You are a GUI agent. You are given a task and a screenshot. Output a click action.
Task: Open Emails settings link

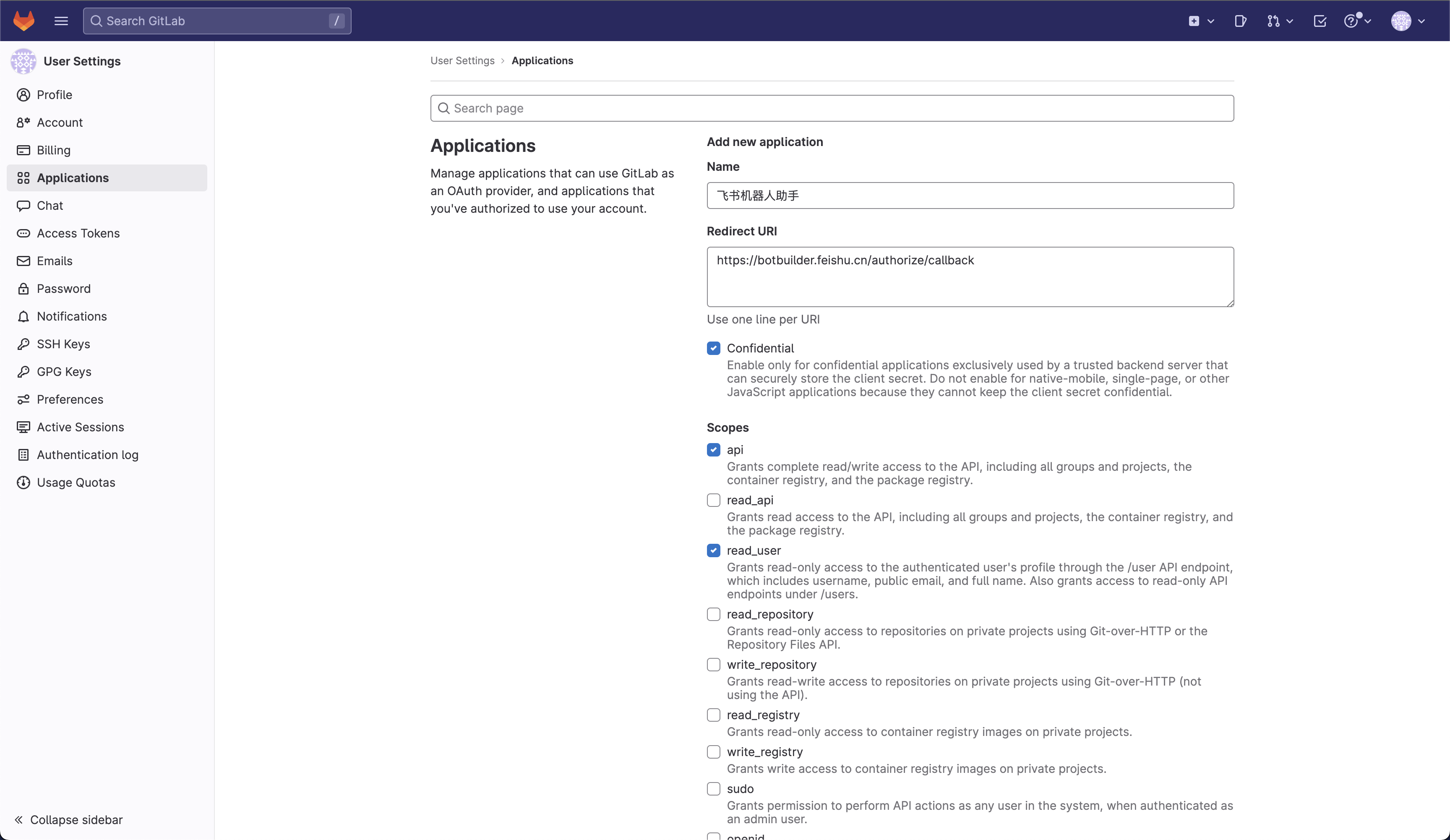coord(107,261)
